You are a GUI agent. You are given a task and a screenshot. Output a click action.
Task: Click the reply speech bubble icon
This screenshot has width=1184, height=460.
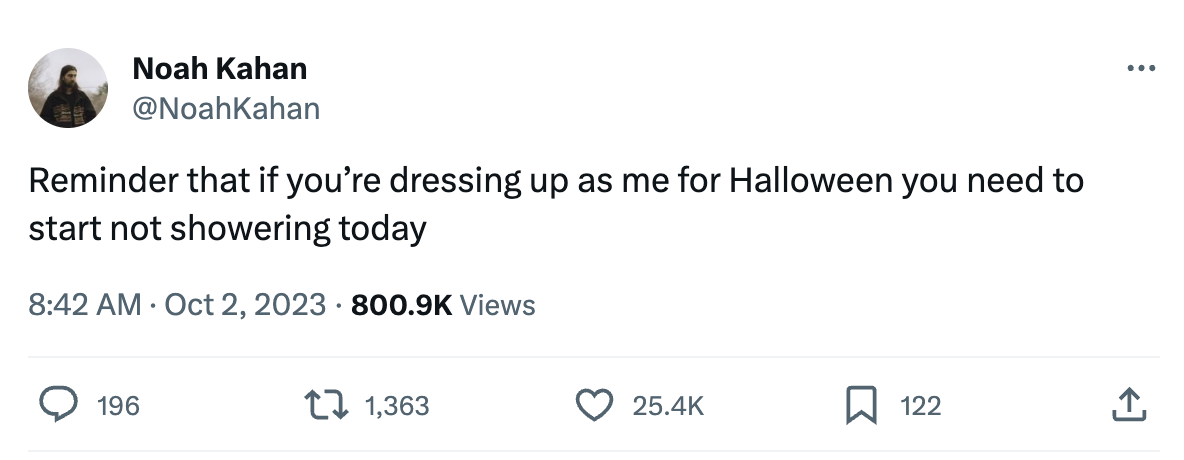click(58, 405)
